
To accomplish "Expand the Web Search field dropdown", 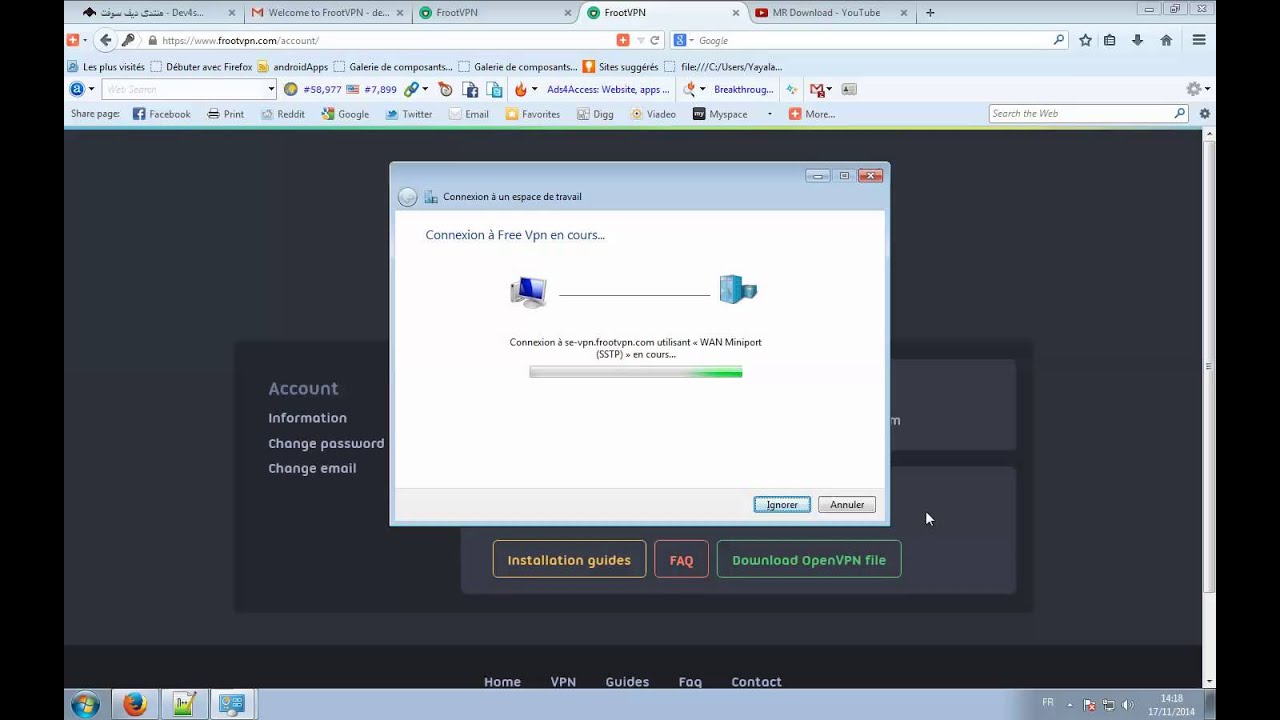I will click(270, 89).
